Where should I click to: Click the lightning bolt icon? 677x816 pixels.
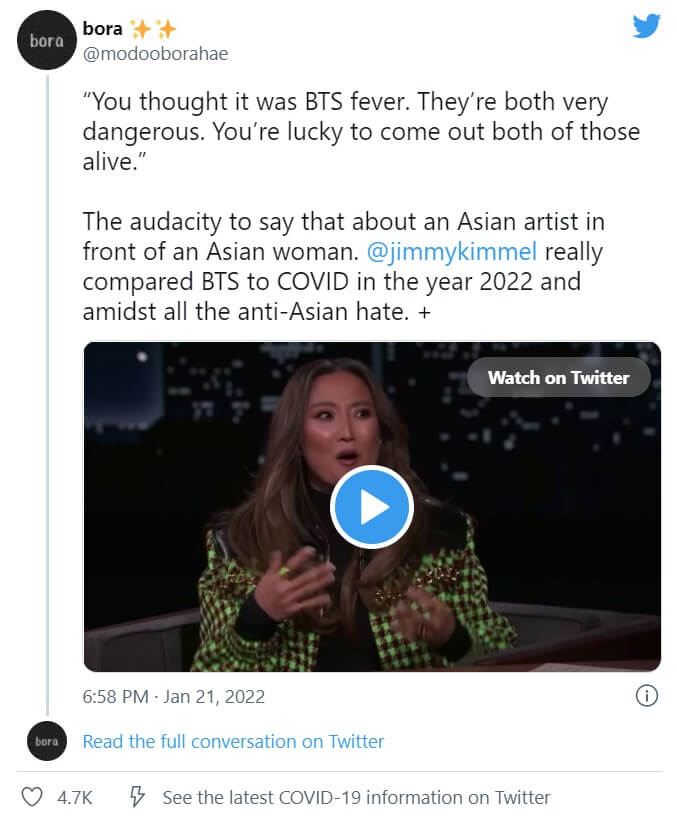(139, 797)
